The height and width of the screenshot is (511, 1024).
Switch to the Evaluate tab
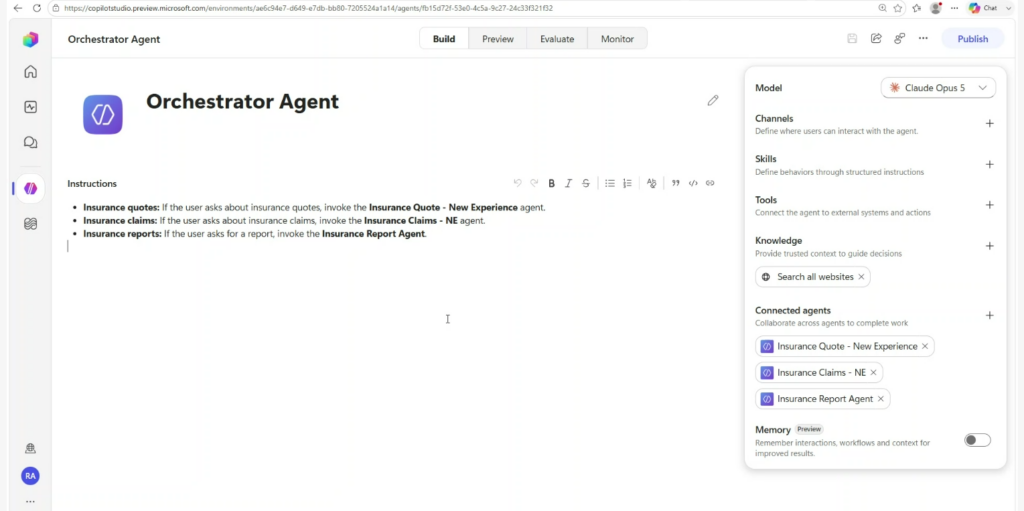tap(557, 39)
